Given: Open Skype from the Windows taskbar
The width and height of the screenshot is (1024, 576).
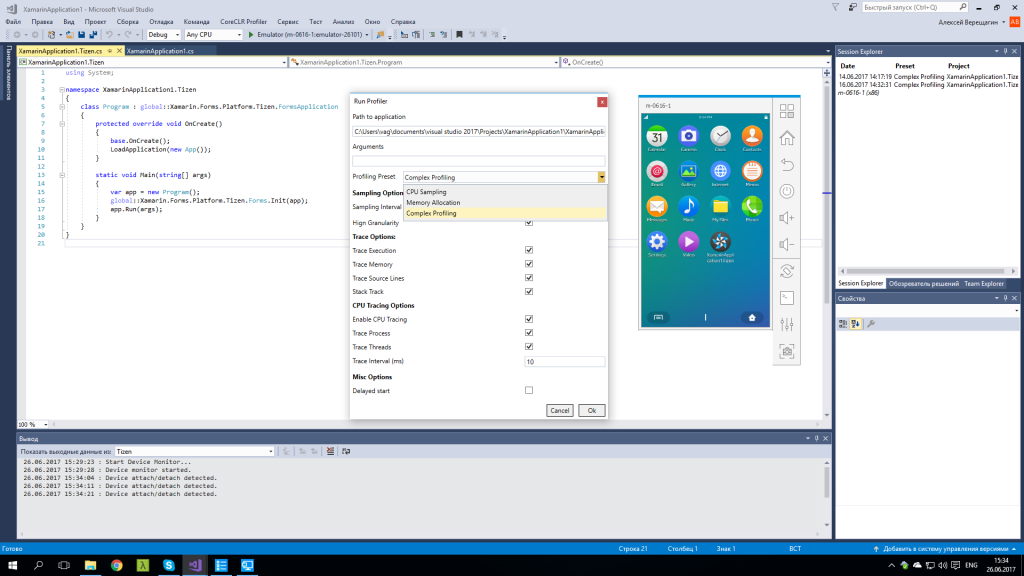Looking at the screenshot, I should pyautogui.click(x=168, y=566).
